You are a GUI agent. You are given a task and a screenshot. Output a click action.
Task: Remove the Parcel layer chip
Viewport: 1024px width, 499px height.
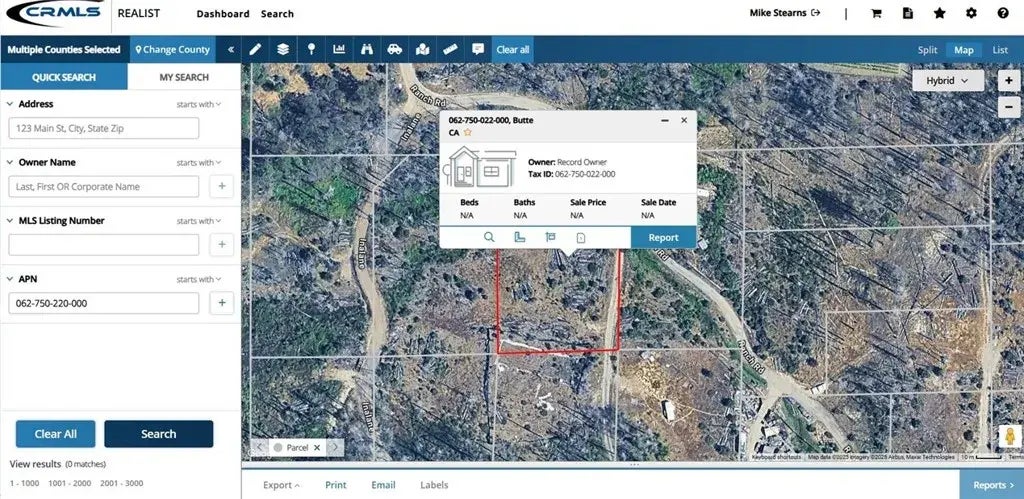click(x=317, y=448)
